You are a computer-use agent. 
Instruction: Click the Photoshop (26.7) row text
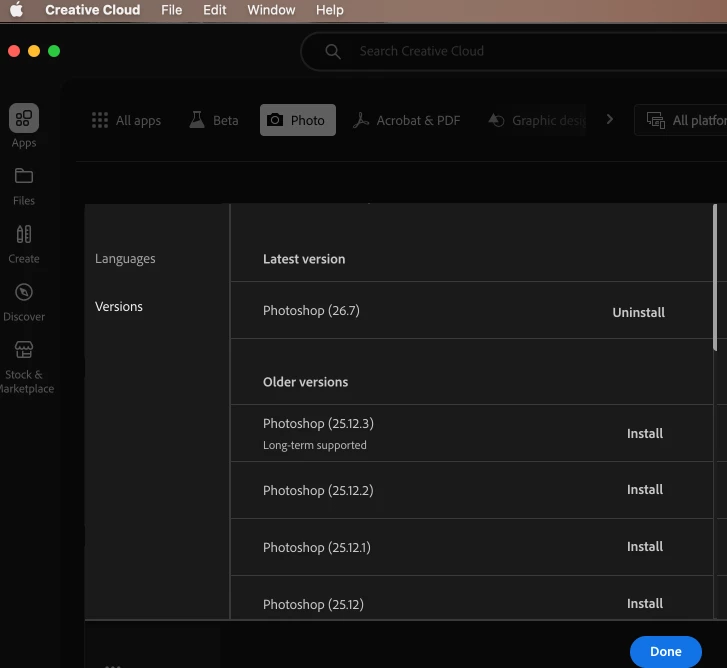click(311, 311)
